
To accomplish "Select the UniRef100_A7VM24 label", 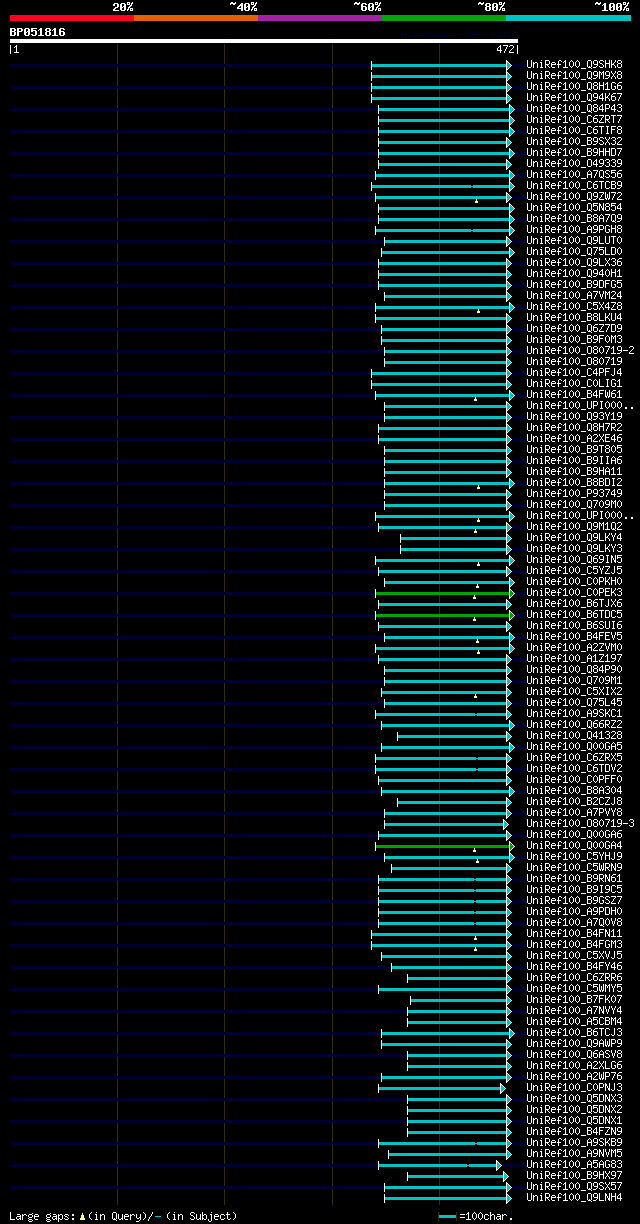I will (x=574, y=295).
